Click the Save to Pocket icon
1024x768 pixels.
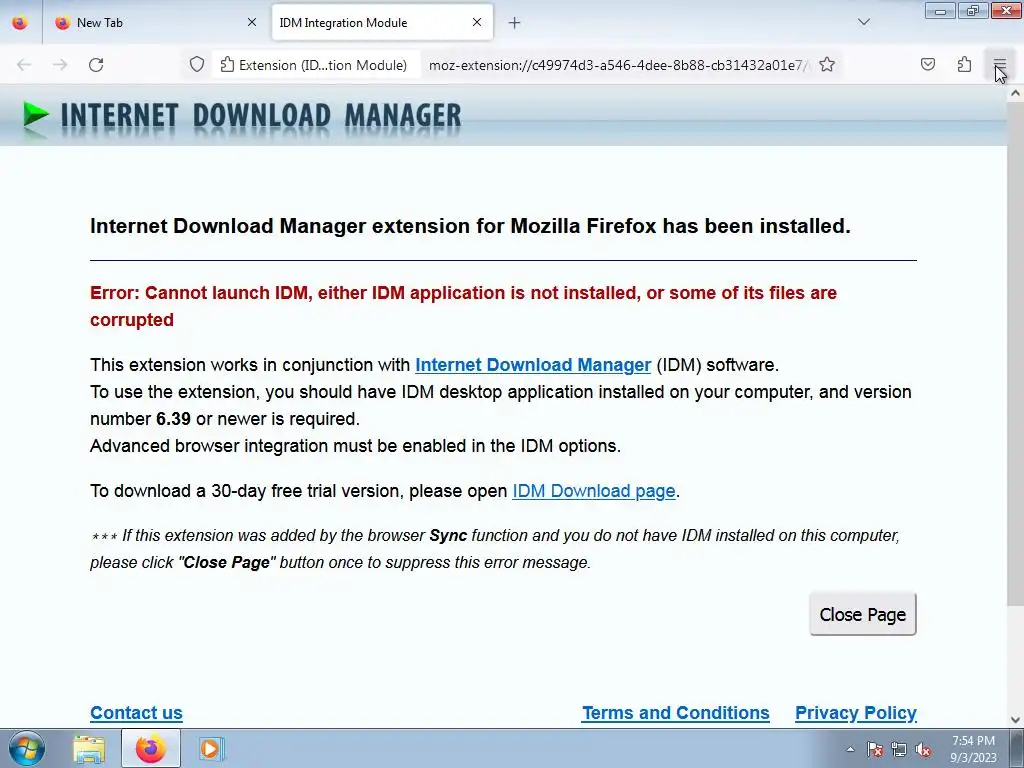point(927,65)
